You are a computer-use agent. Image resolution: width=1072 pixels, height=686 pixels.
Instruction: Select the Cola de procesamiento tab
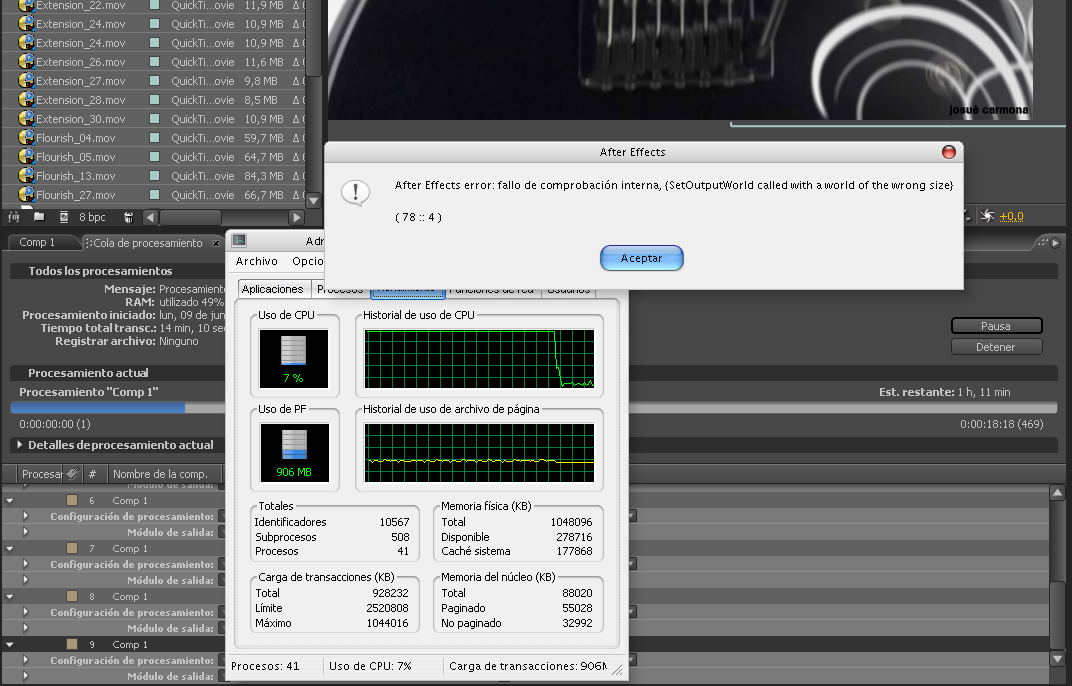148,243
